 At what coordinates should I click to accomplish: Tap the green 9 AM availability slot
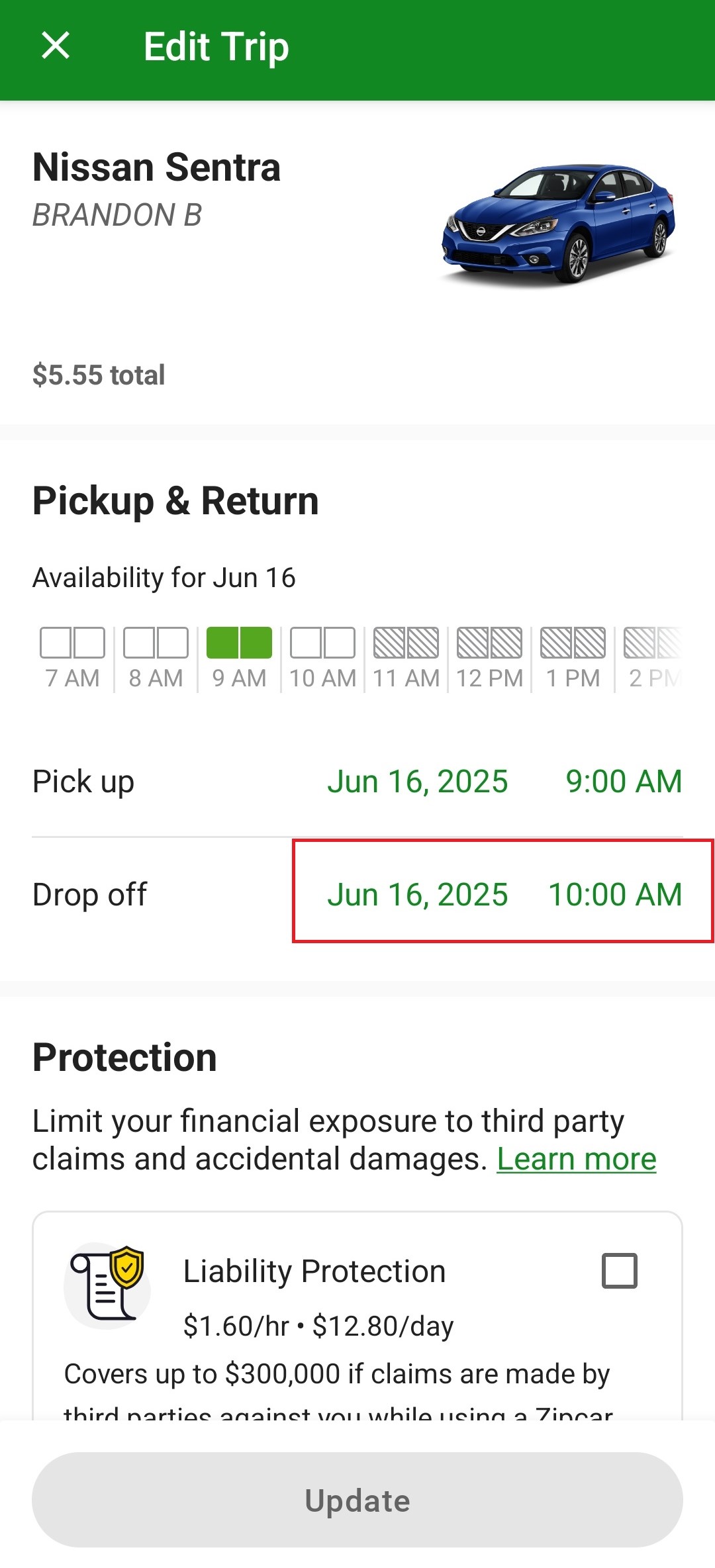(240, 659)
